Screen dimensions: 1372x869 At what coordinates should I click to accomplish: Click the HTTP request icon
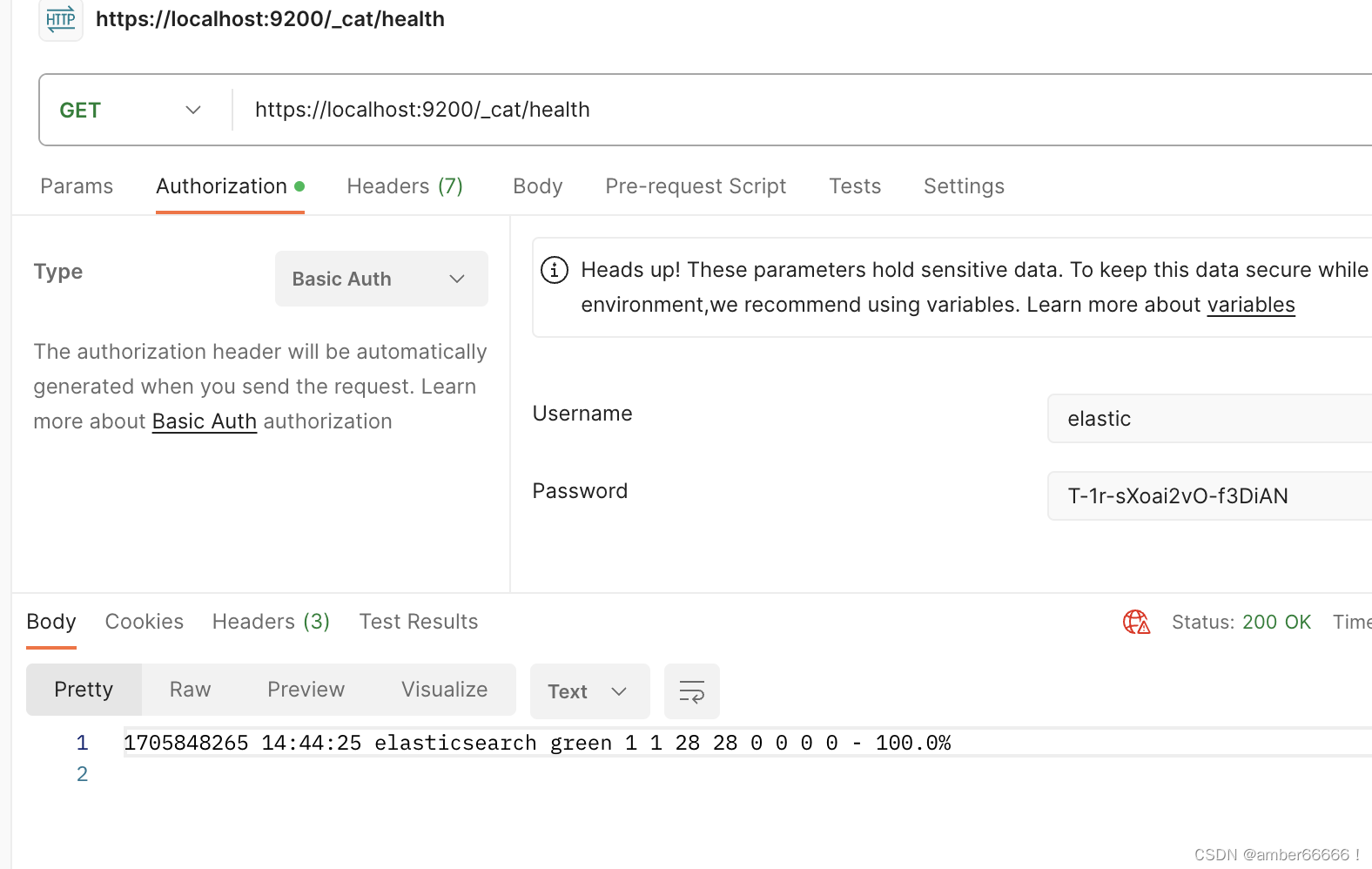61,19
